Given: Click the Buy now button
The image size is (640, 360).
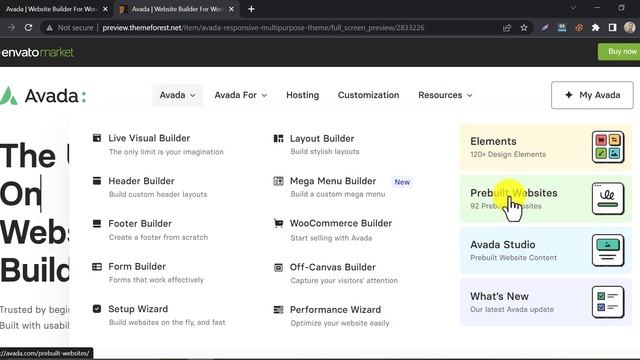Looking at the screenshot, I should pos(620,52).
